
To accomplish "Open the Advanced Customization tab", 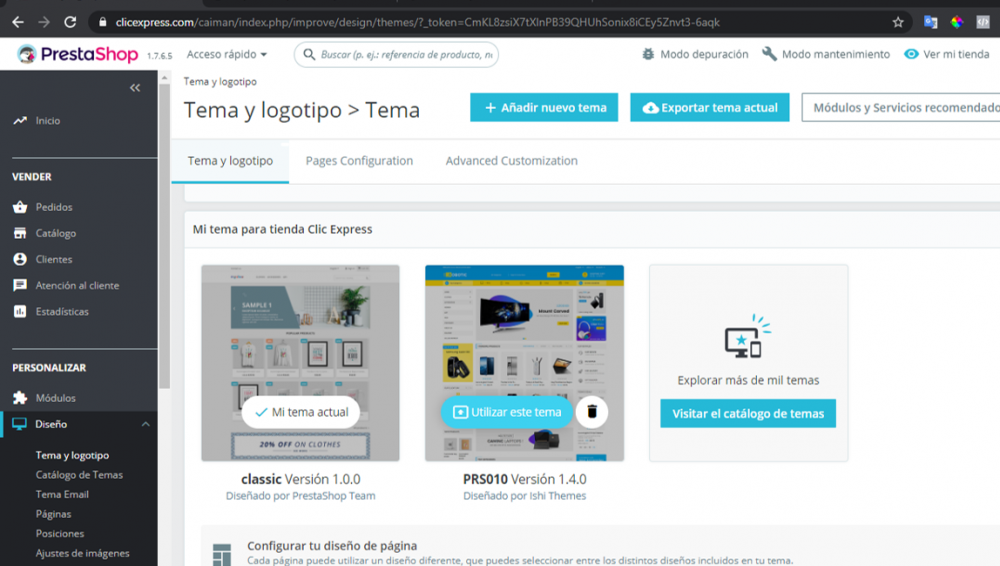I will pyautogui.click(x=511, y=161).
